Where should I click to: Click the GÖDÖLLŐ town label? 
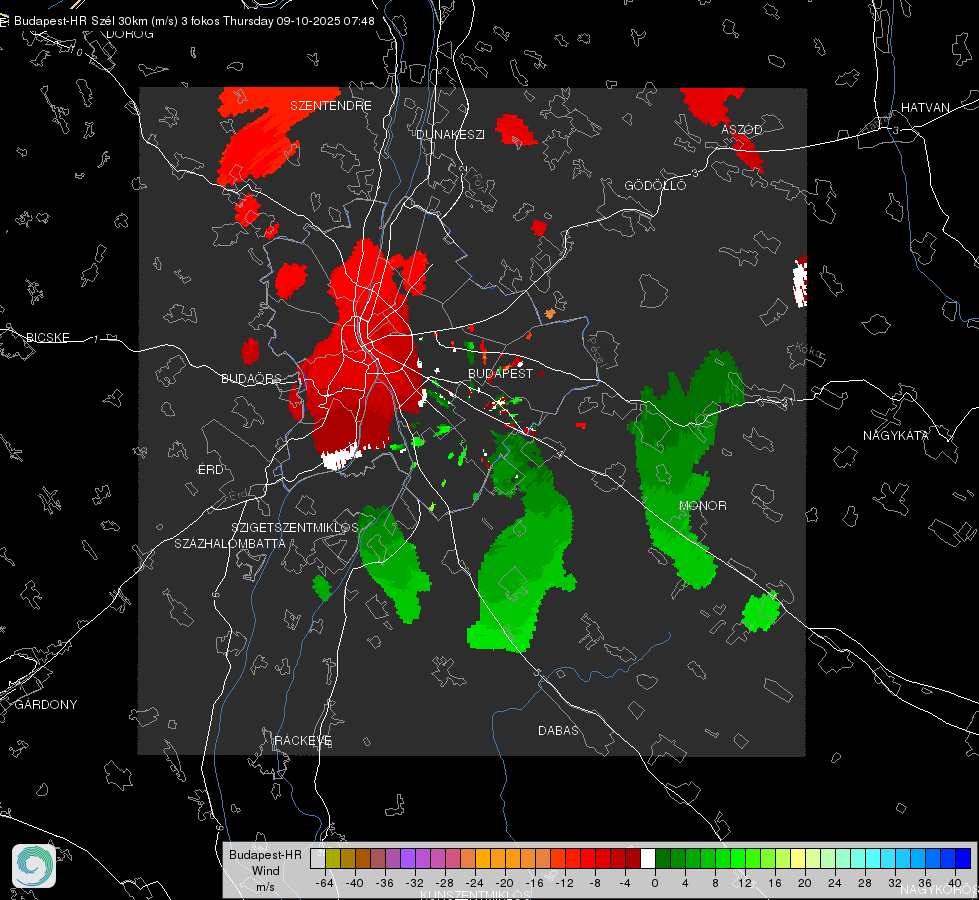(655, 185)
